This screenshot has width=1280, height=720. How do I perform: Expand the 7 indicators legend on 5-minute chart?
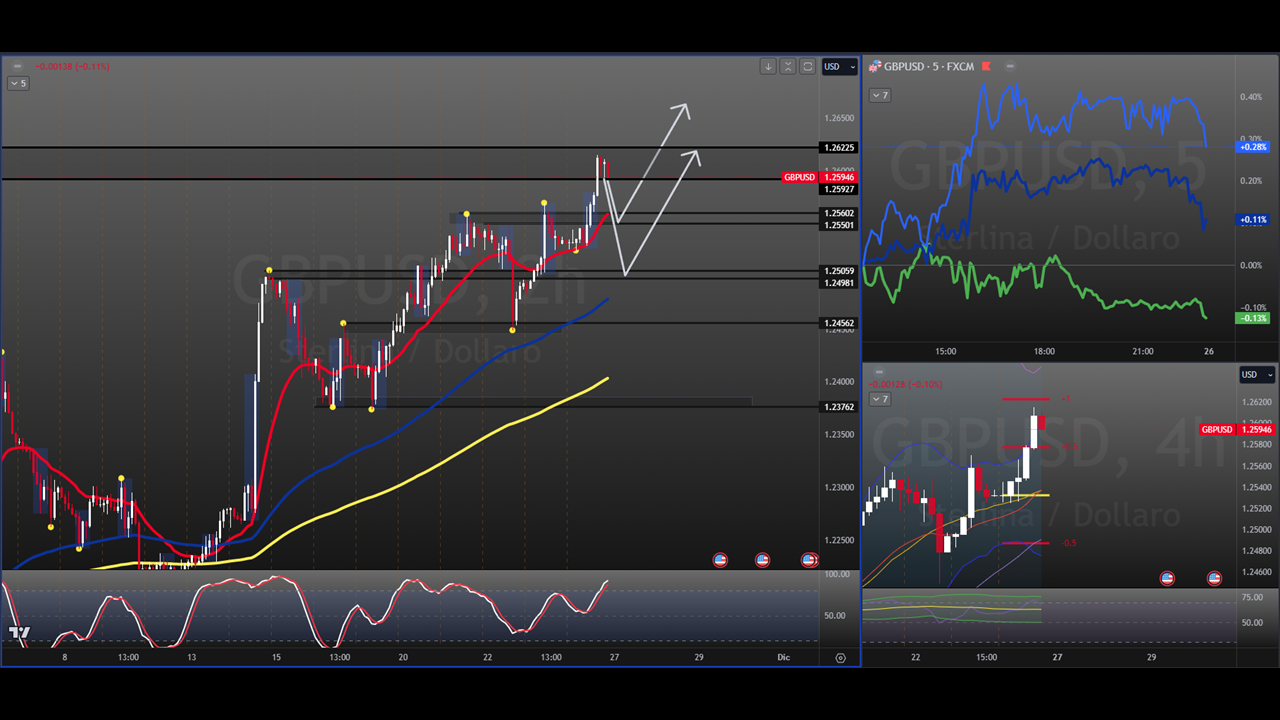[x=880, y=95]
